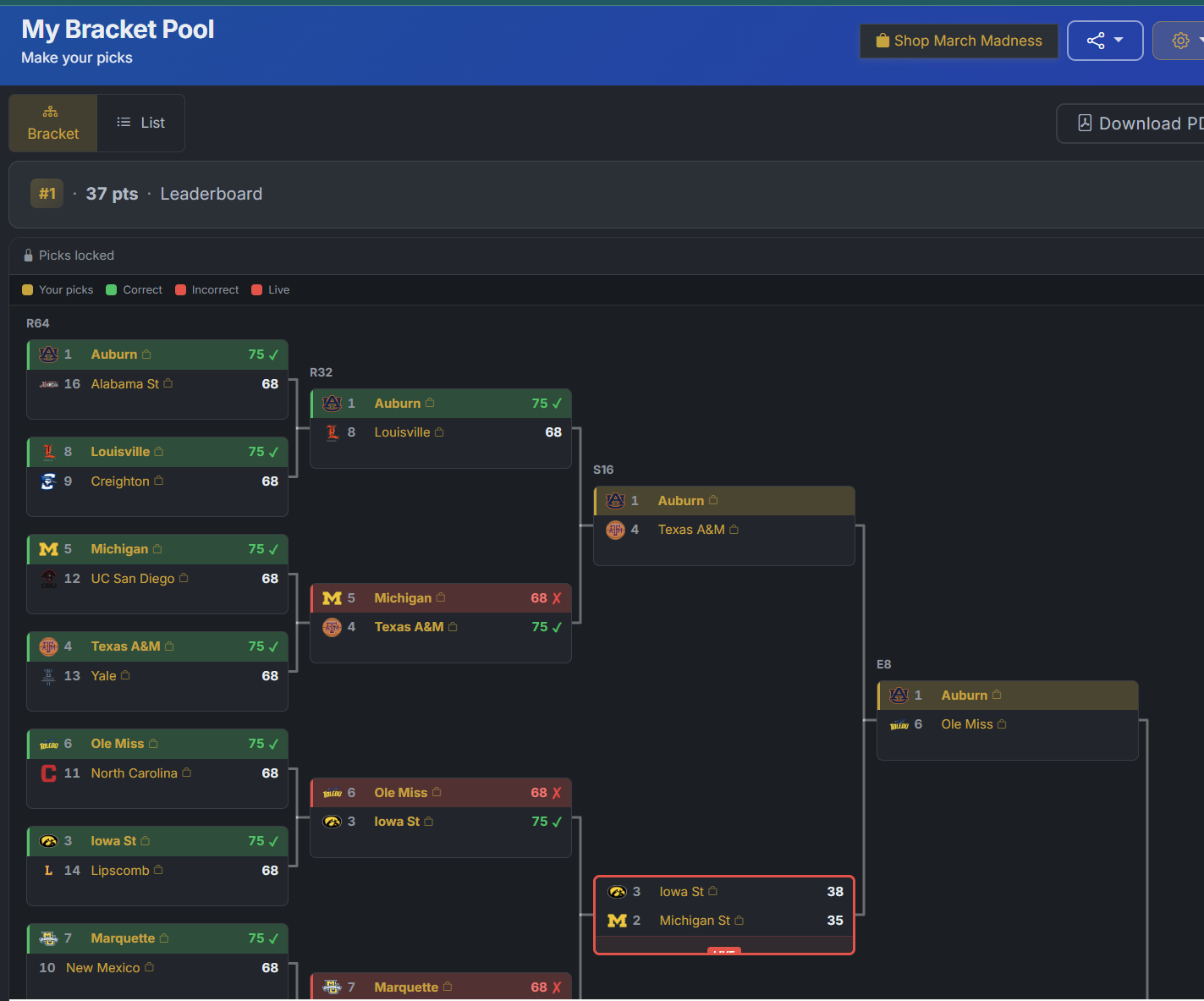Click the #1 rank badge
The height and width of the screenshot is (1001, 1204).
(47, 194)
